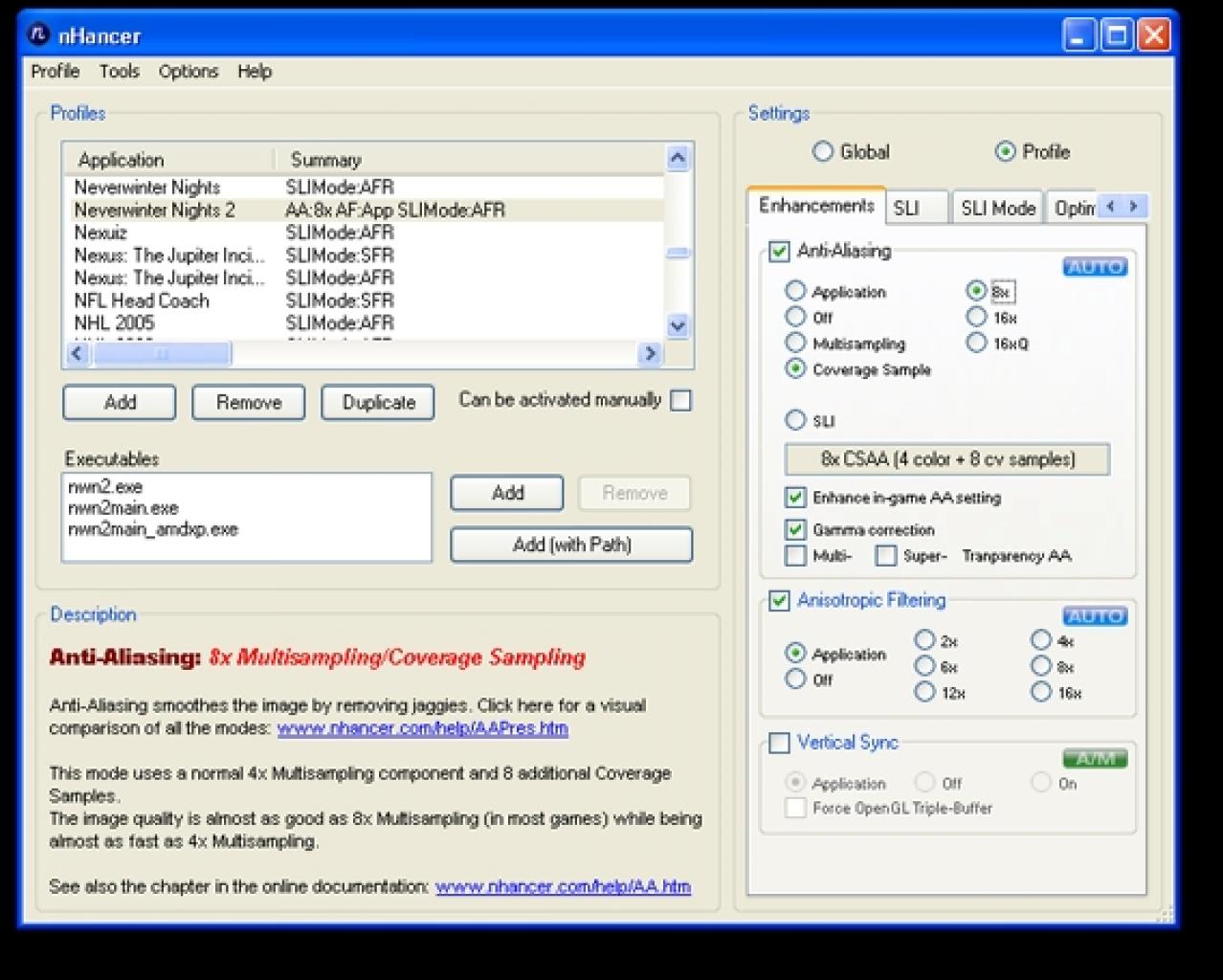Open the partially visible Optim tab
The image size is (1223, 980).
1073,208
